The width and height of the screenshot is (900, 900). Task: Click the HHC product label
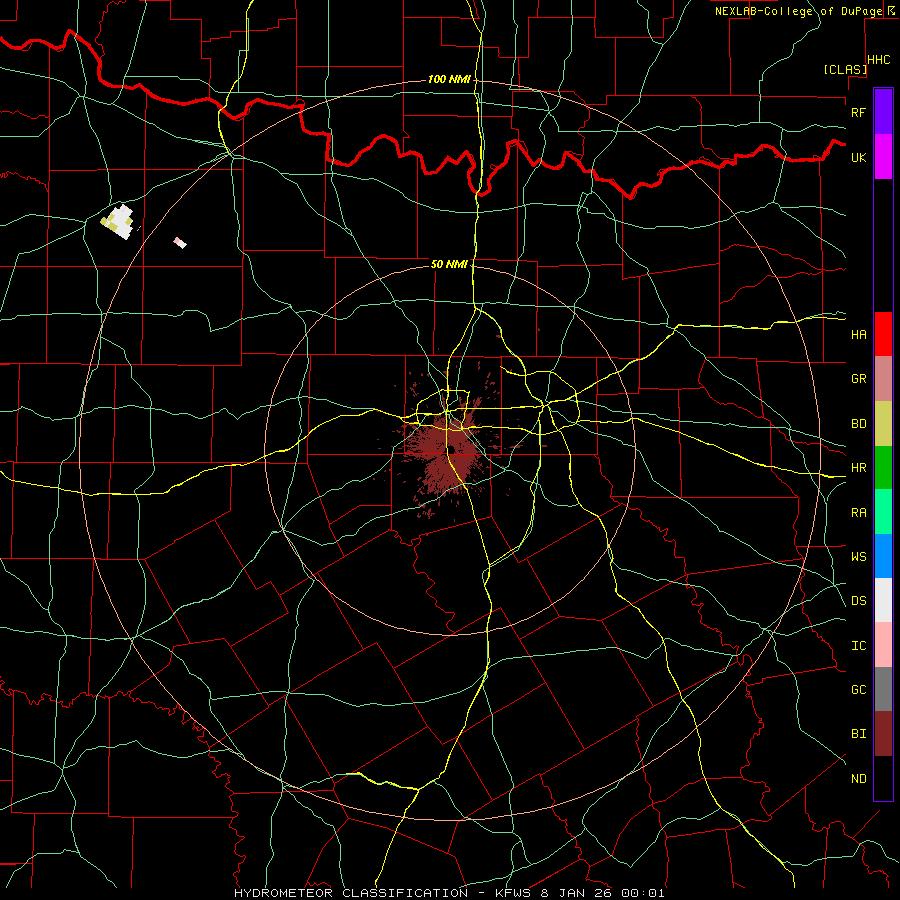click(878, 60)
